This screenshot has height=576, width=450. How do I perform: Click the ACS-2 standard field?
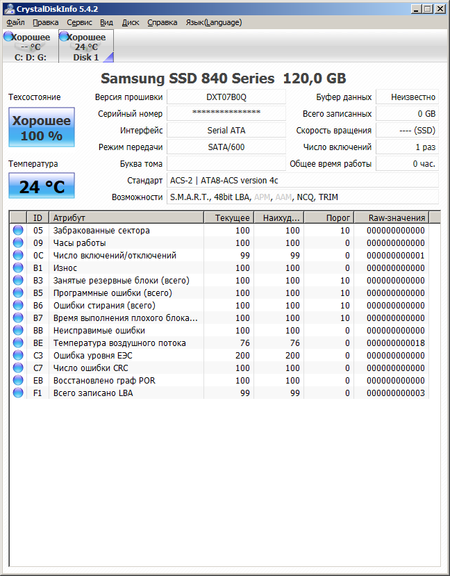(303, 180)
